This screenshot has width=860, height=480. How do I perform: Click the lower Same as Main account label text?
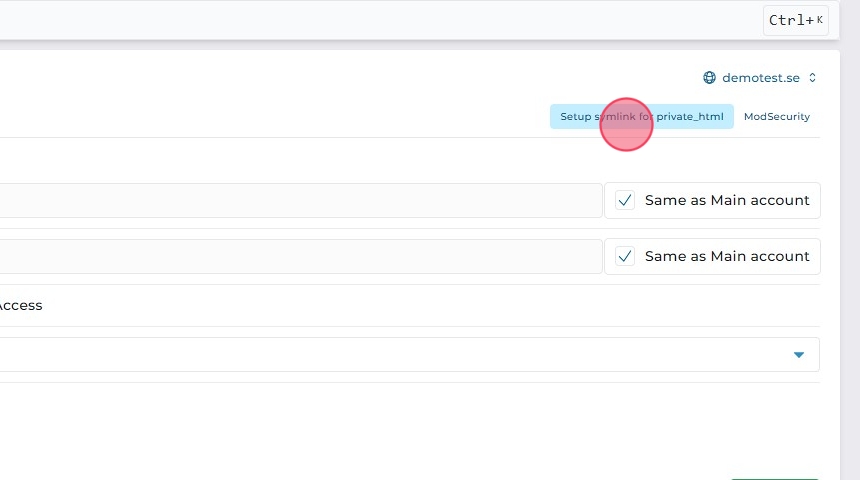tap(727, 256)
